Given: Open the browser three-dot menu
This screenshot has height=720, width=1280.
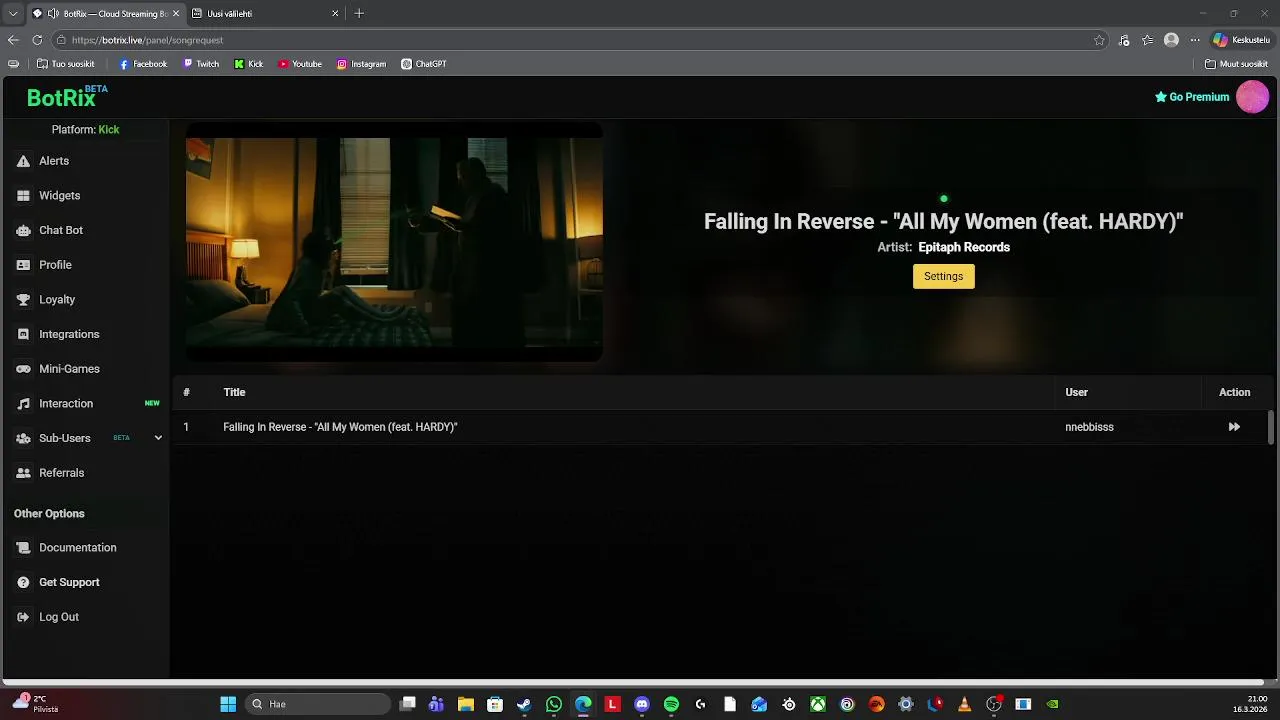Looking at the screenshot, I should [1195, 40].
